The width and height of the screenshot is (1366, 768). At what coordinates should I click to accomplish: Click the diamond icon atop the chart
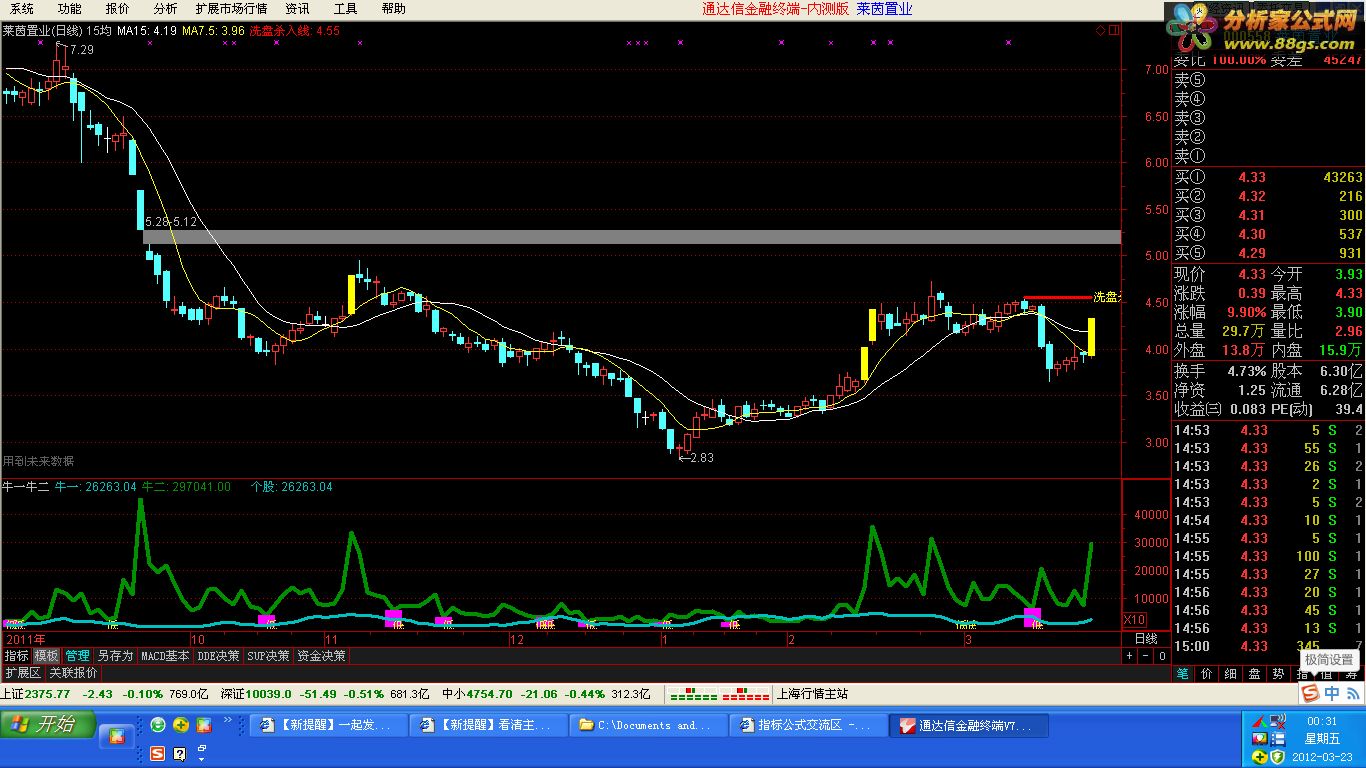click(x=1101, y=30)
